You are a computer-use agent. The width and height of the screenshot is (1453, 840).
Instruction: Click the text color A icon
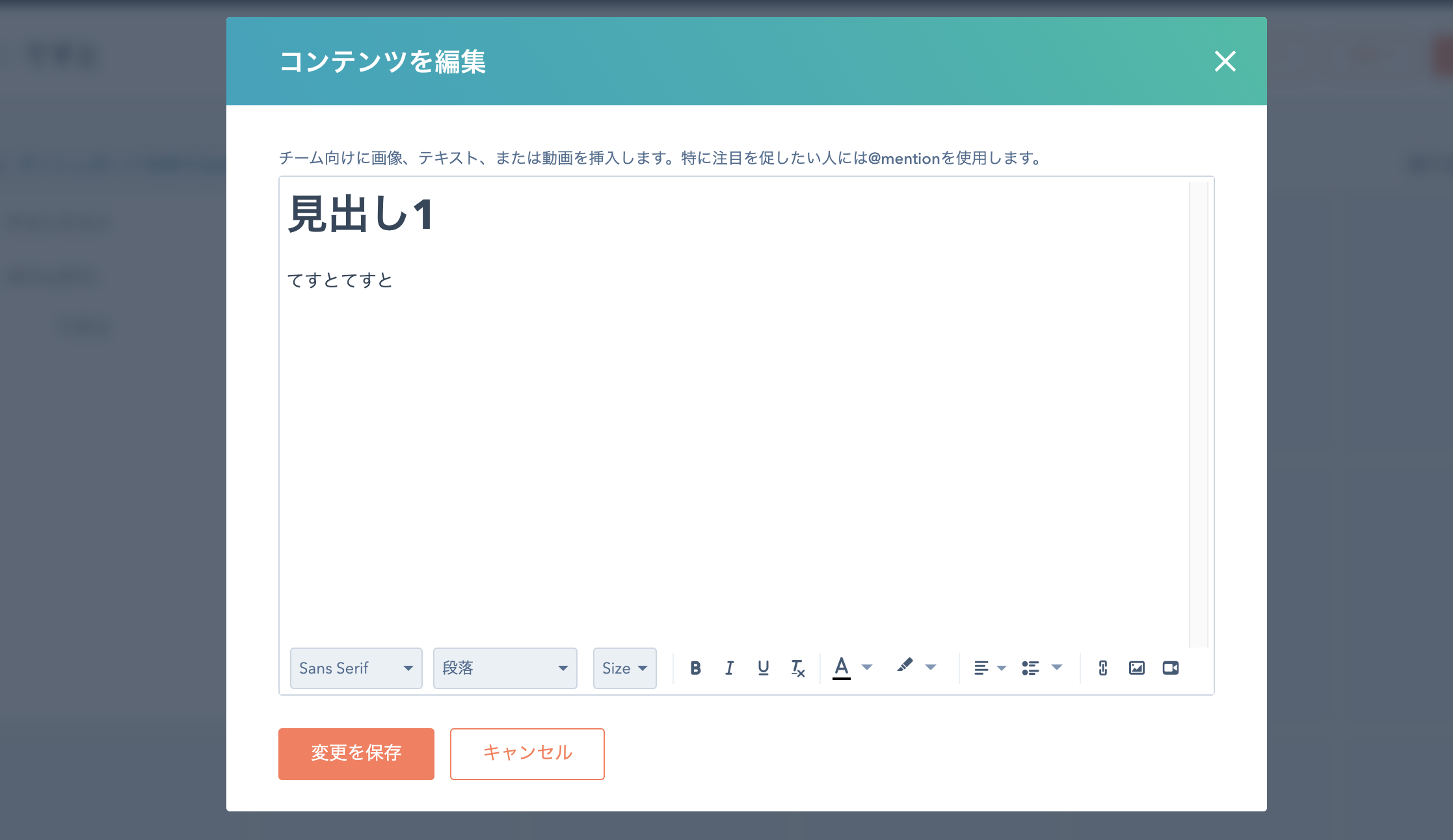coord(842,667)
